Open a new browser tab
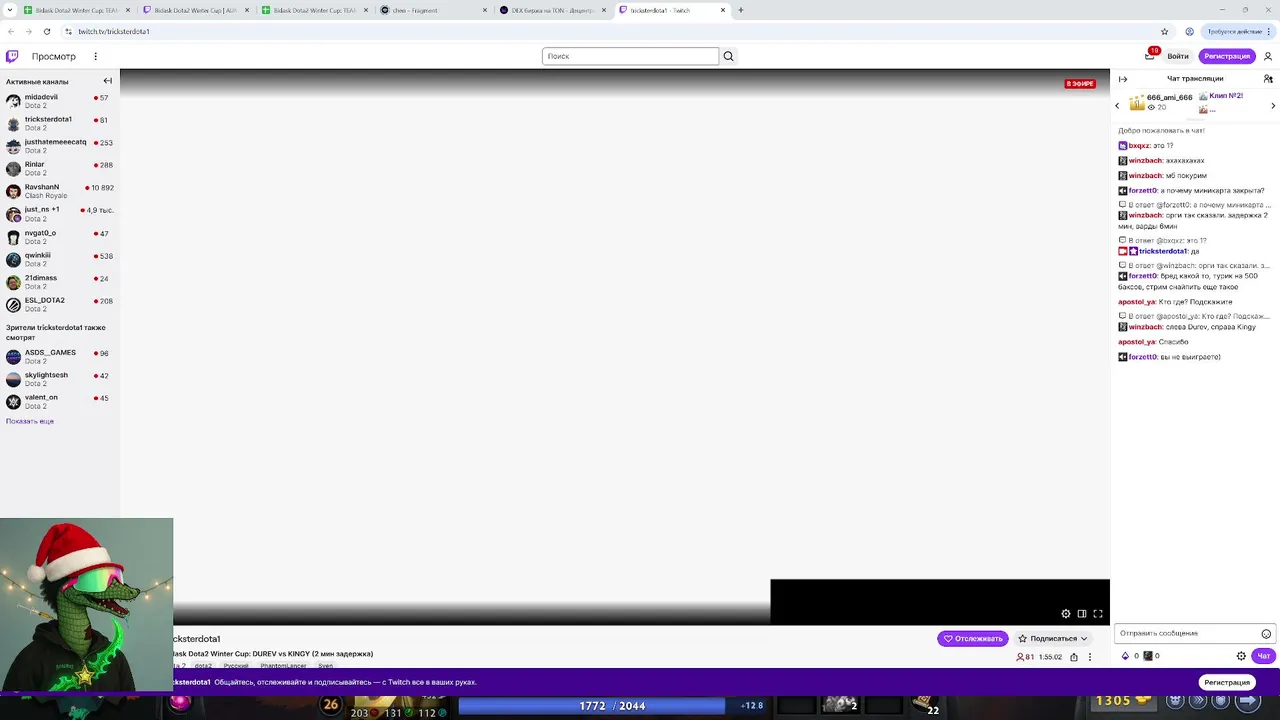The image size is (1280, 720). [740, 10]
